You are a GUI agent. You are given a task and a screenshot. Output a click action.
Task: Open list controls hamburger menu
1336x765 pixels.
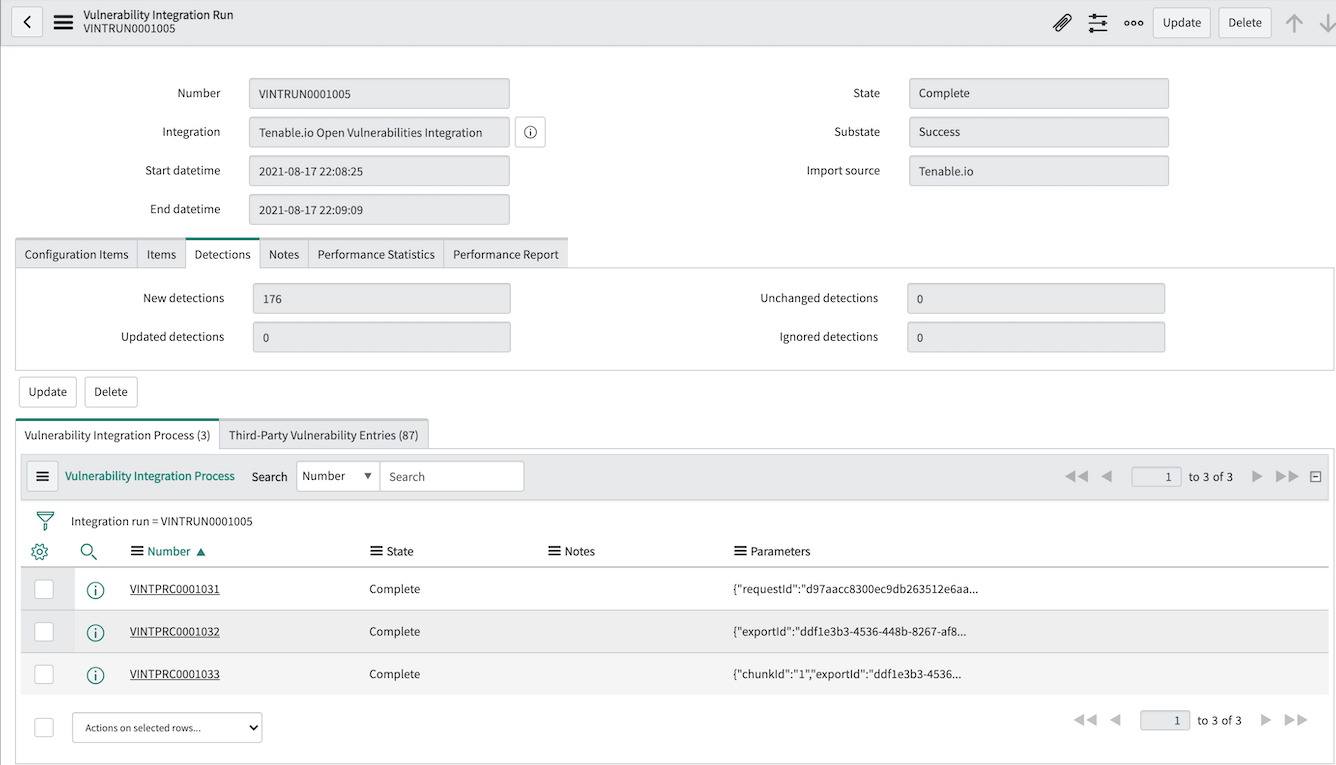coord(42,476)
